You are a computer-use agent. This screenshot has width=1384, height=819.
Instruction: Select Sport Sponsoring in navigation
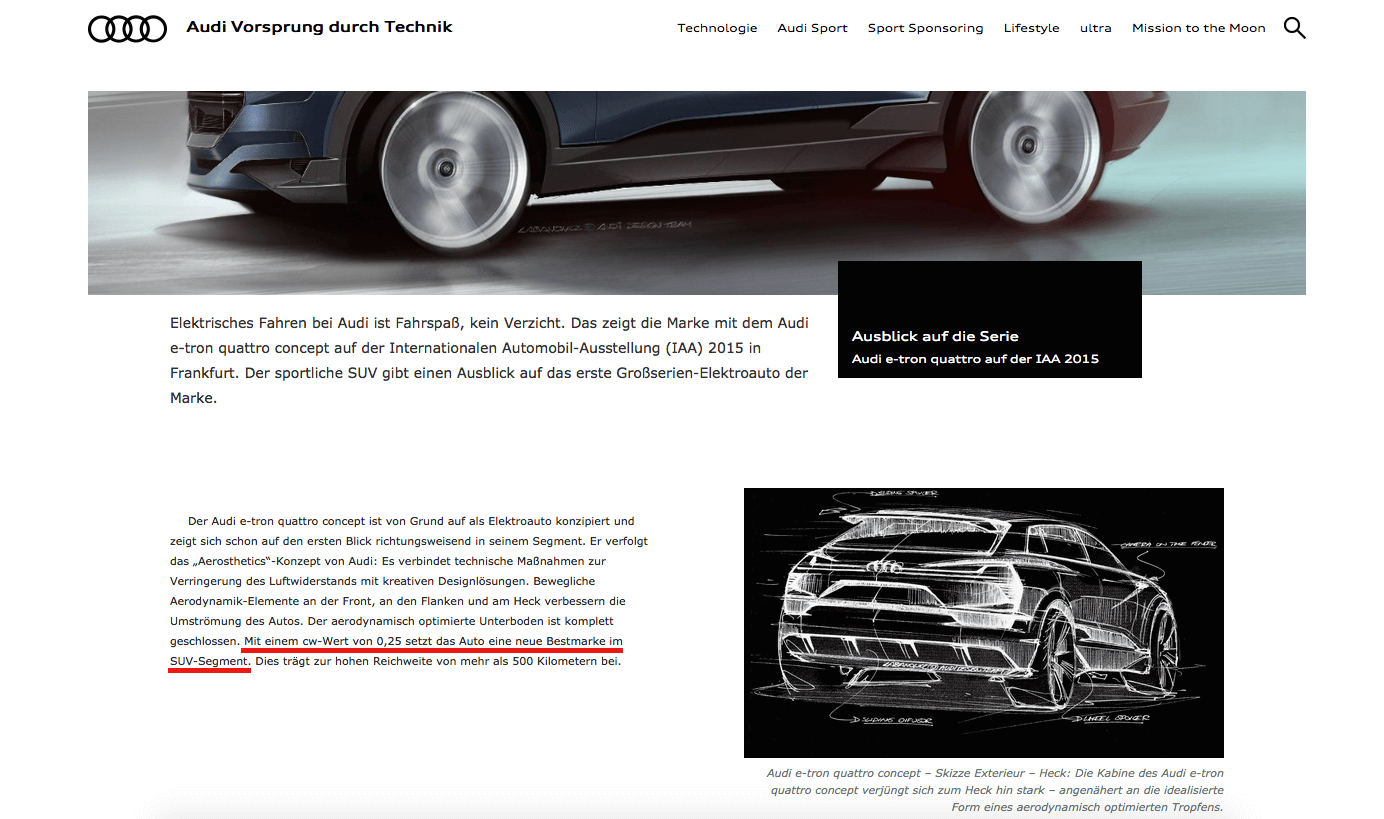pos(925,28)
